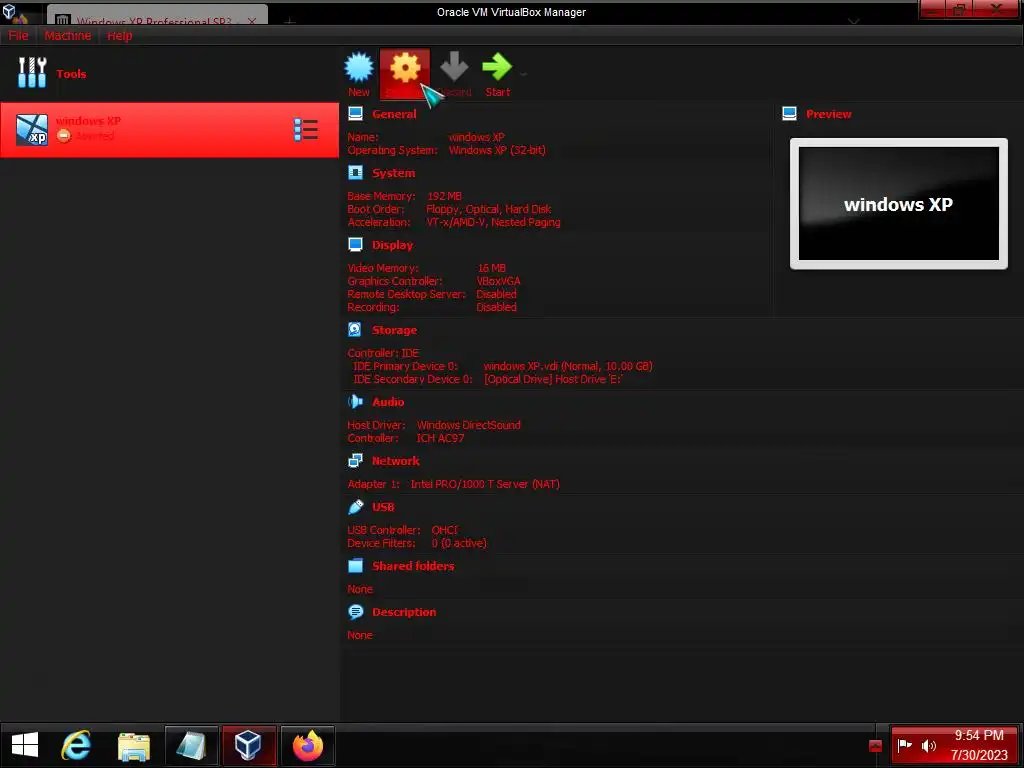Click the Shared folders section folder icon
This screenshot has height=768, width=1024.
[x=355, y=566]
